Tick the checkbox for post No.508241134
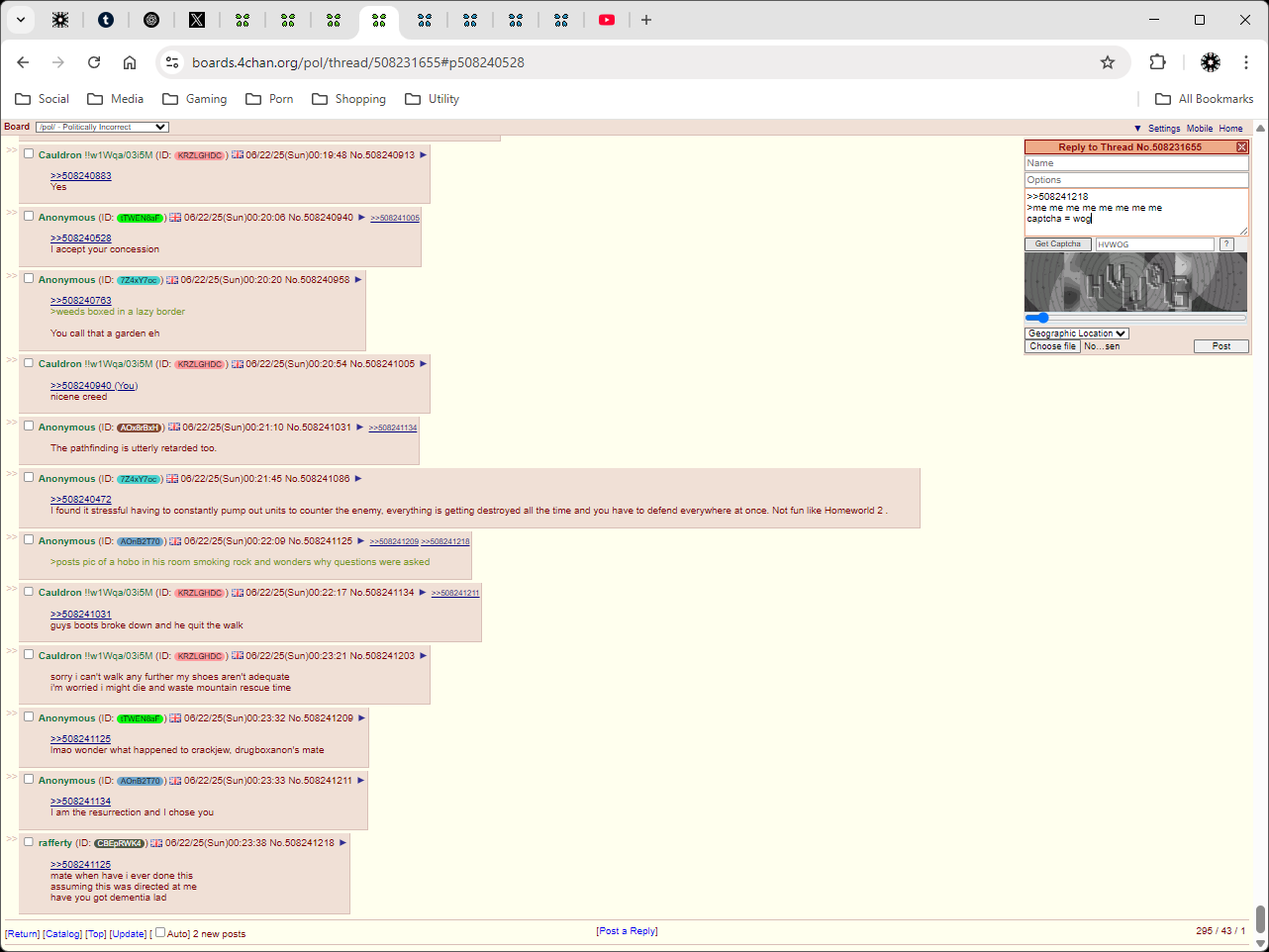The image size is (1269, 952). (x=29, y=591)
